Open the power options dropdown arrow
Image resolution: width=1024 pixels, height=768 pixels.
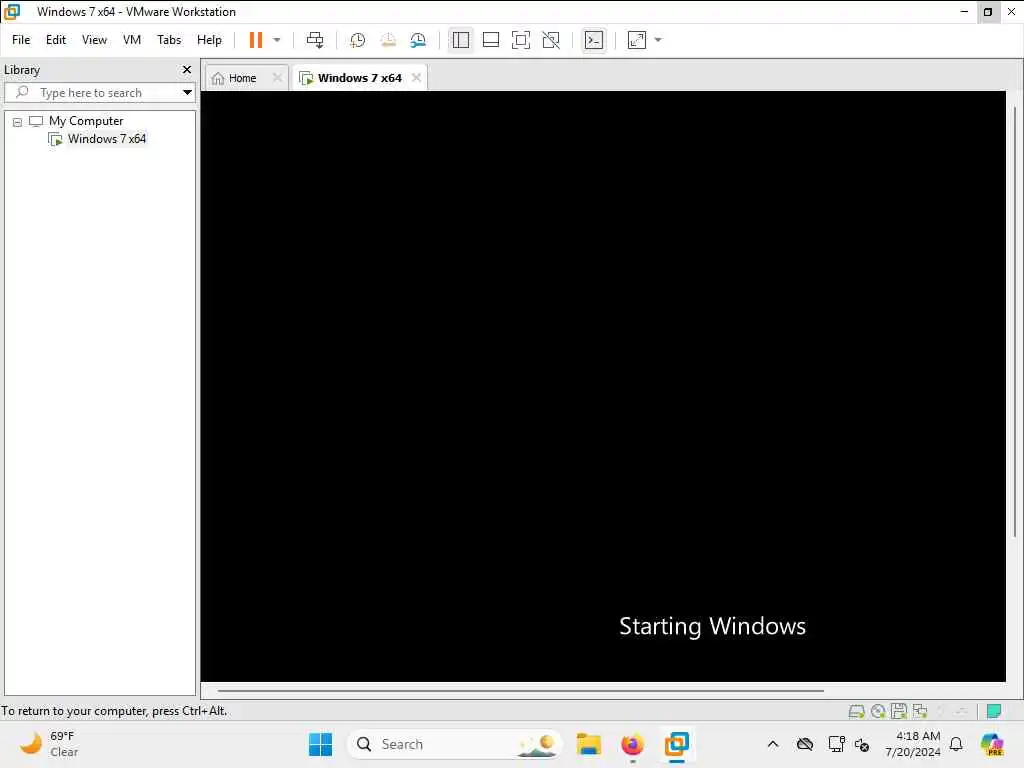pyautogui.click(x=277, y=40)
